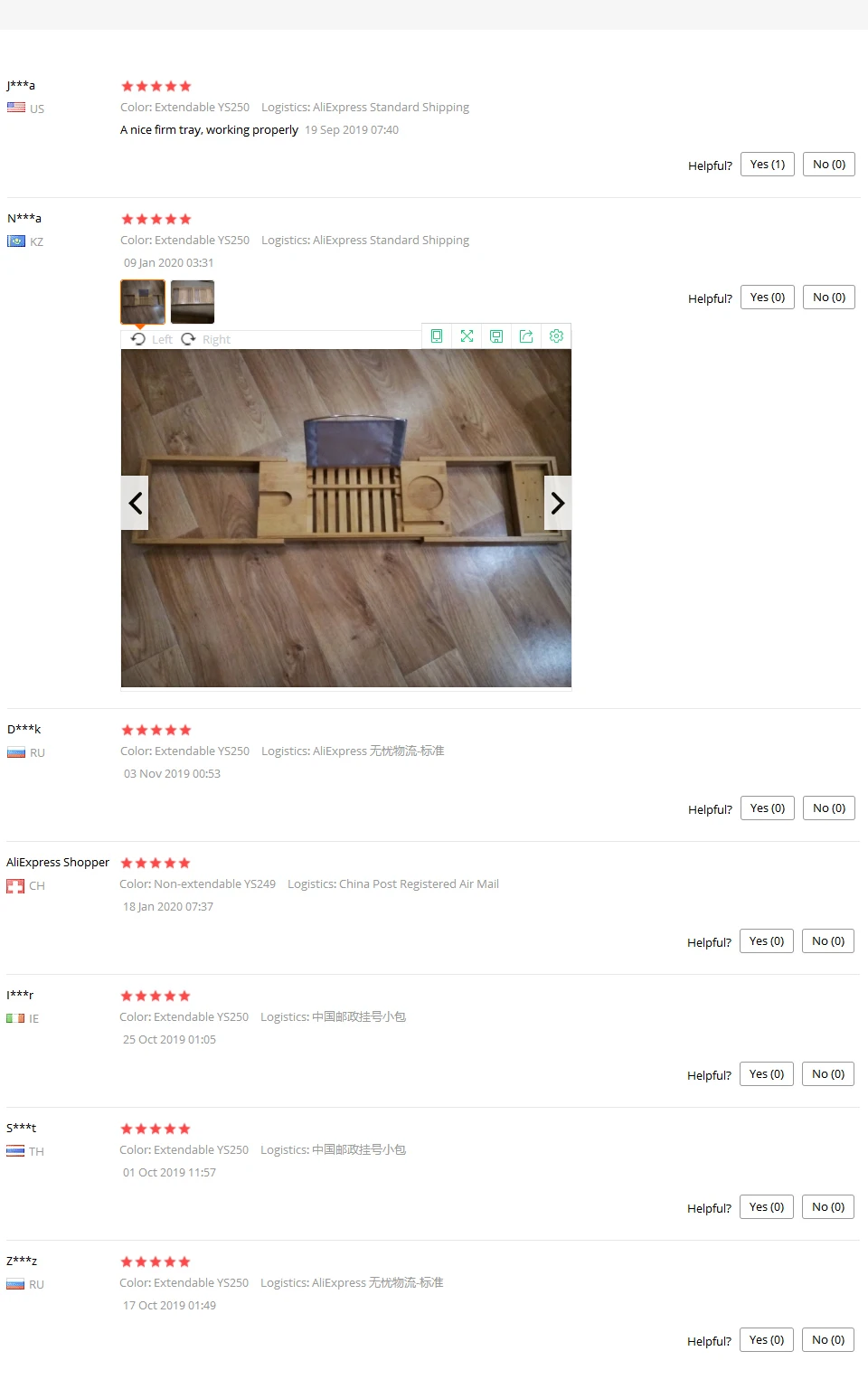Click the green fullscreen expand icon
868x1389 pixels.
(467, 336)
